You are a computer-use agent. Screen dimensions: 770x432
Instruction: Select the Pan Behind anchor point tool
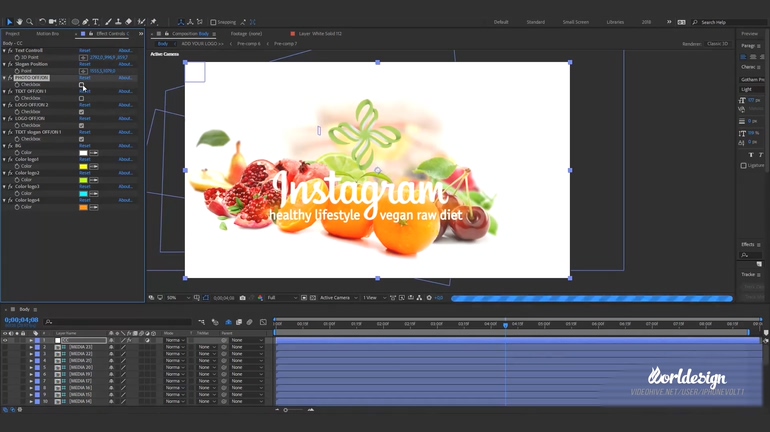[x=62, y=22]
